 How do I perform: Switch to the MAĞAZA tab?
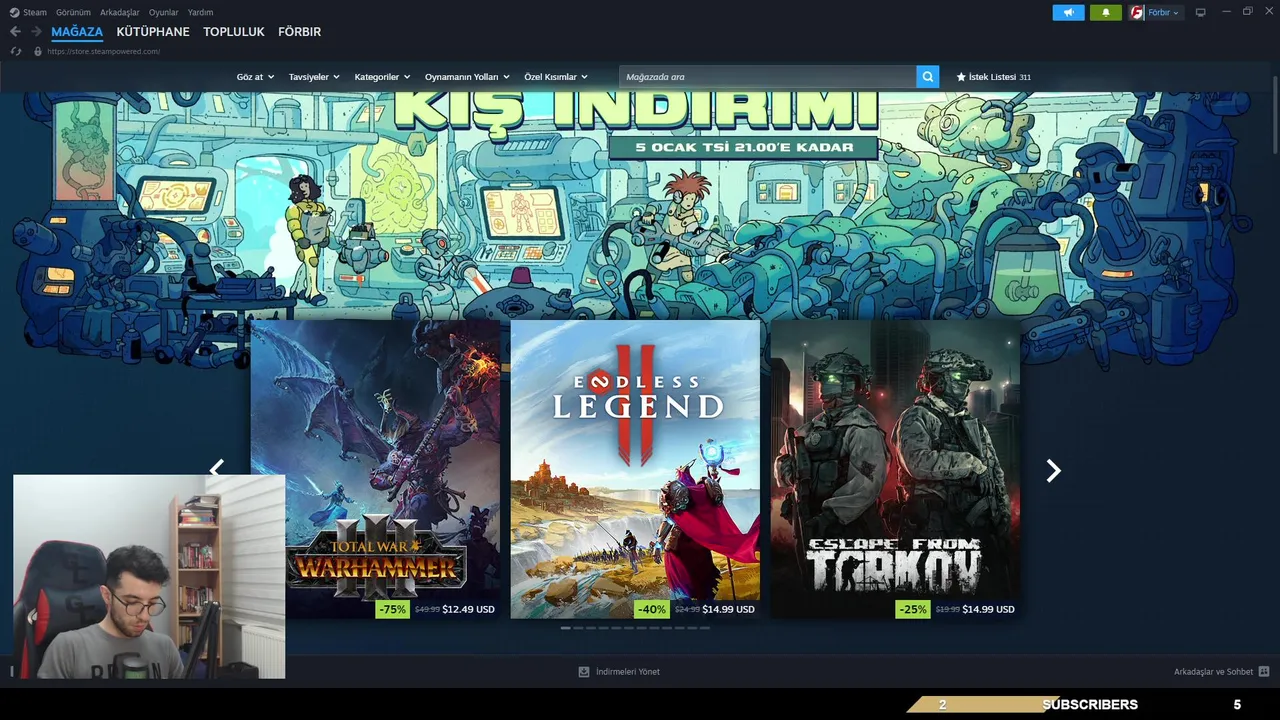pyautogui.click(x=77, y=32)
